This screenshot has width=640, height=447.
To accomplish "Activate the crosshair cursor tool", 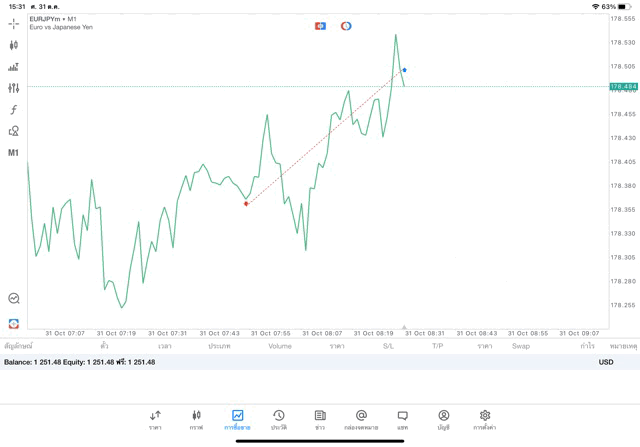I will (x=14, y=23).
